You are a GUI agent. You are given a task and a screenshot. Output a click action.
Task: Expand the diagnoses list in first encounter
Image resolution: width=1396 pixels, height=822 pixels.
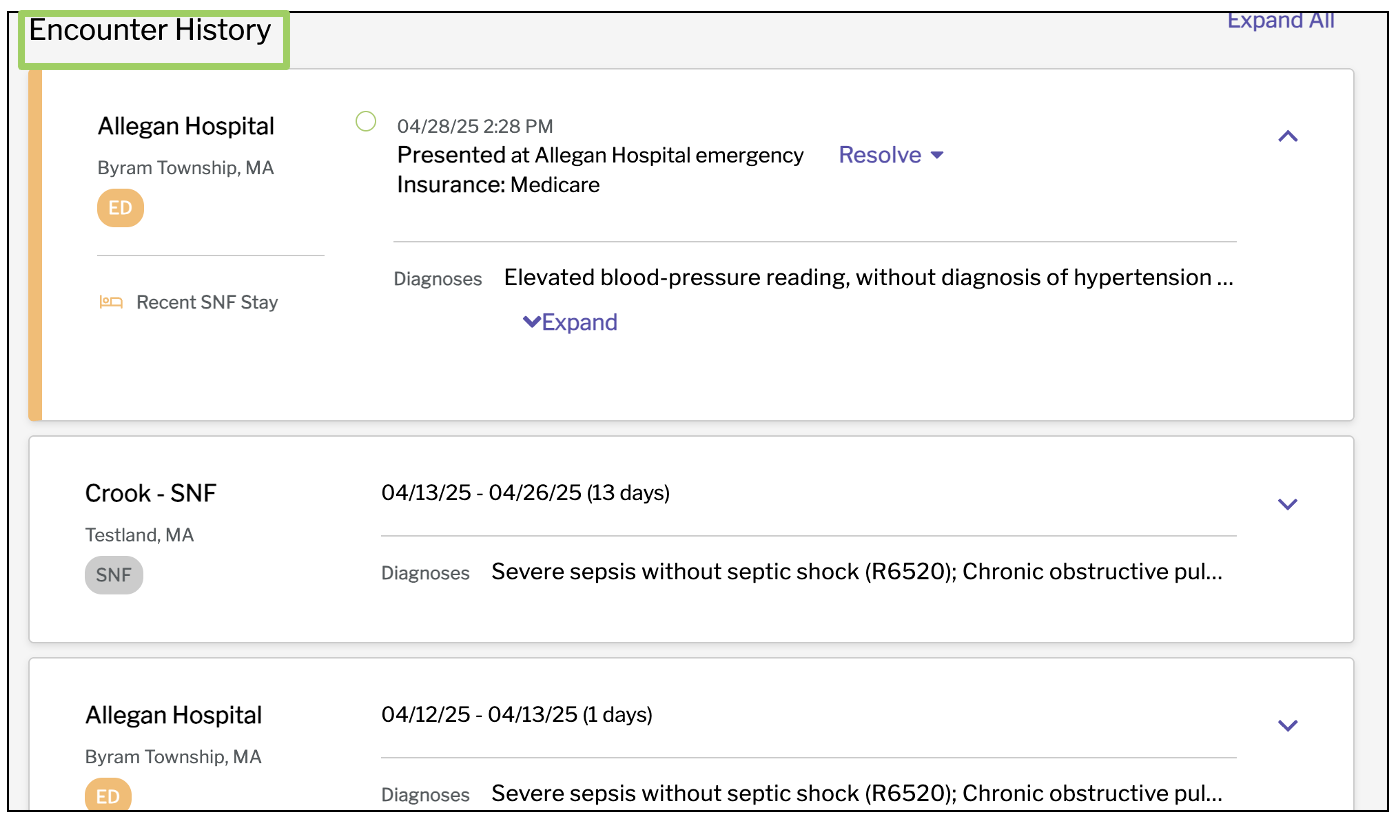(570, 322)
